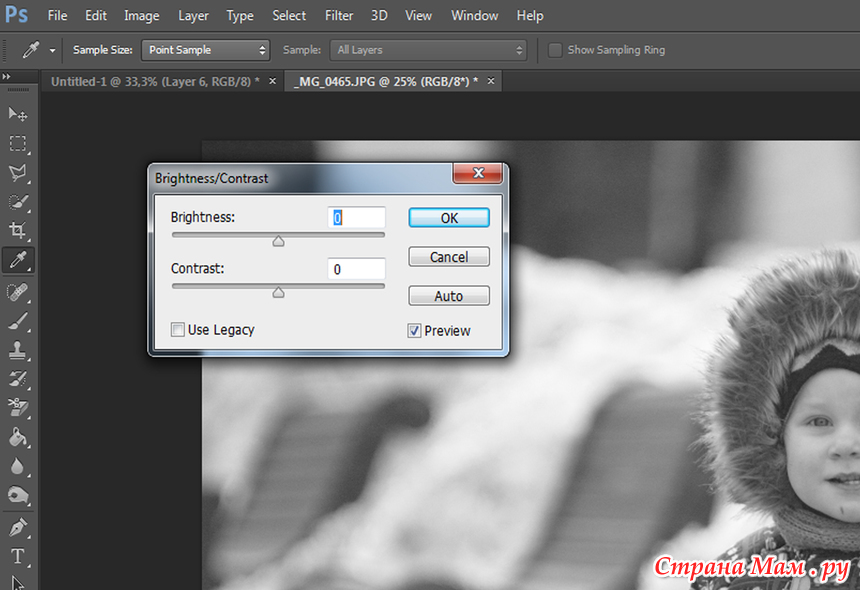The height and width of the screenshot is (590, 860).
Task: Open the Sample Size dropdown
Action: [x=205, y=50]
